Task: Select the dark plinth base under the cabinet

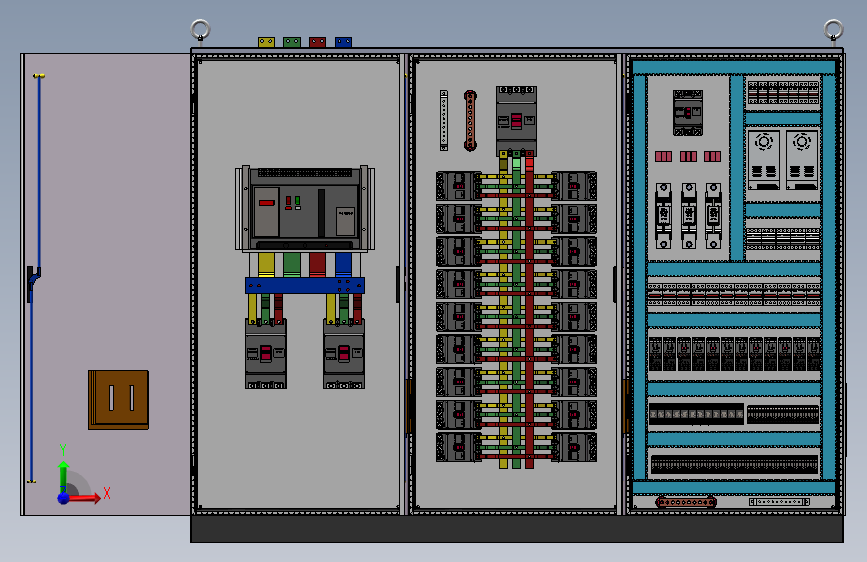Action: point(517,529)
